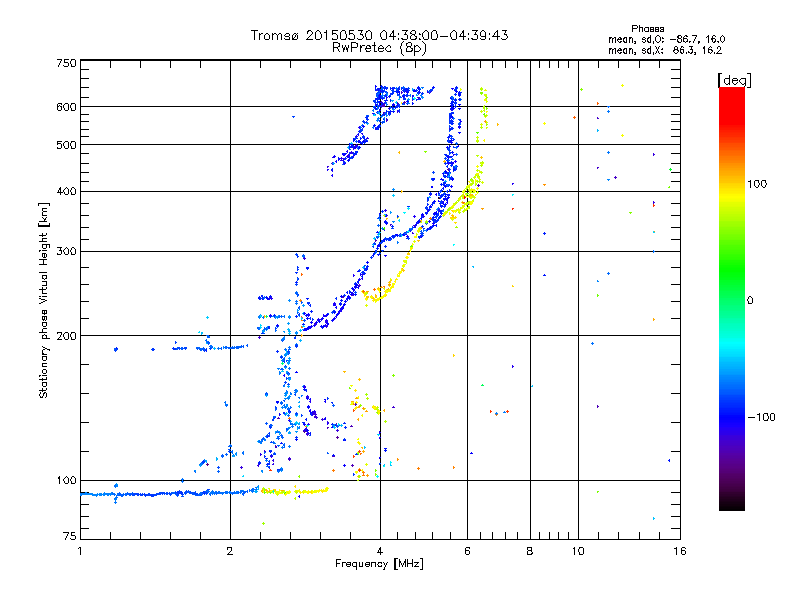Click the colorbar tick label '-100'
The width and height of the screenshot is (800, 600).
[761, 417]
